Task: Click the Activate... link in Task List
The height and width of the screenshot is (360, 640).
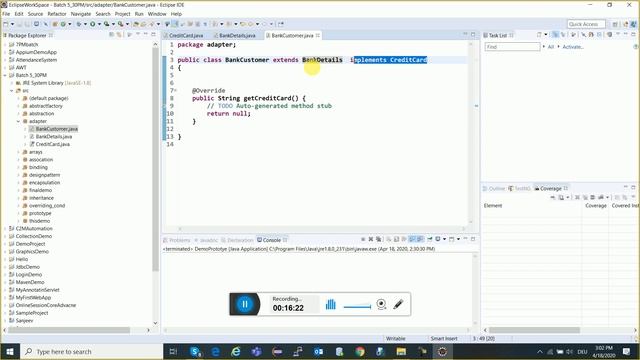Action: tap(573, 47)
